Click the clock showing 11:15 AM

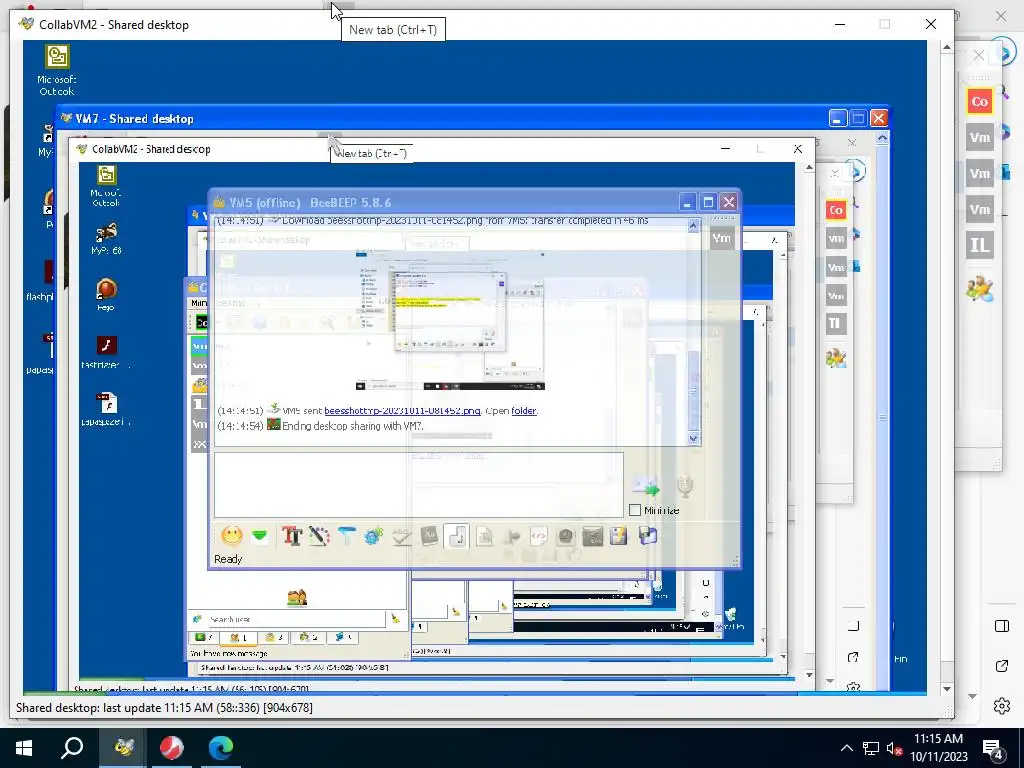pyautogui.click(x=938, y=739)
